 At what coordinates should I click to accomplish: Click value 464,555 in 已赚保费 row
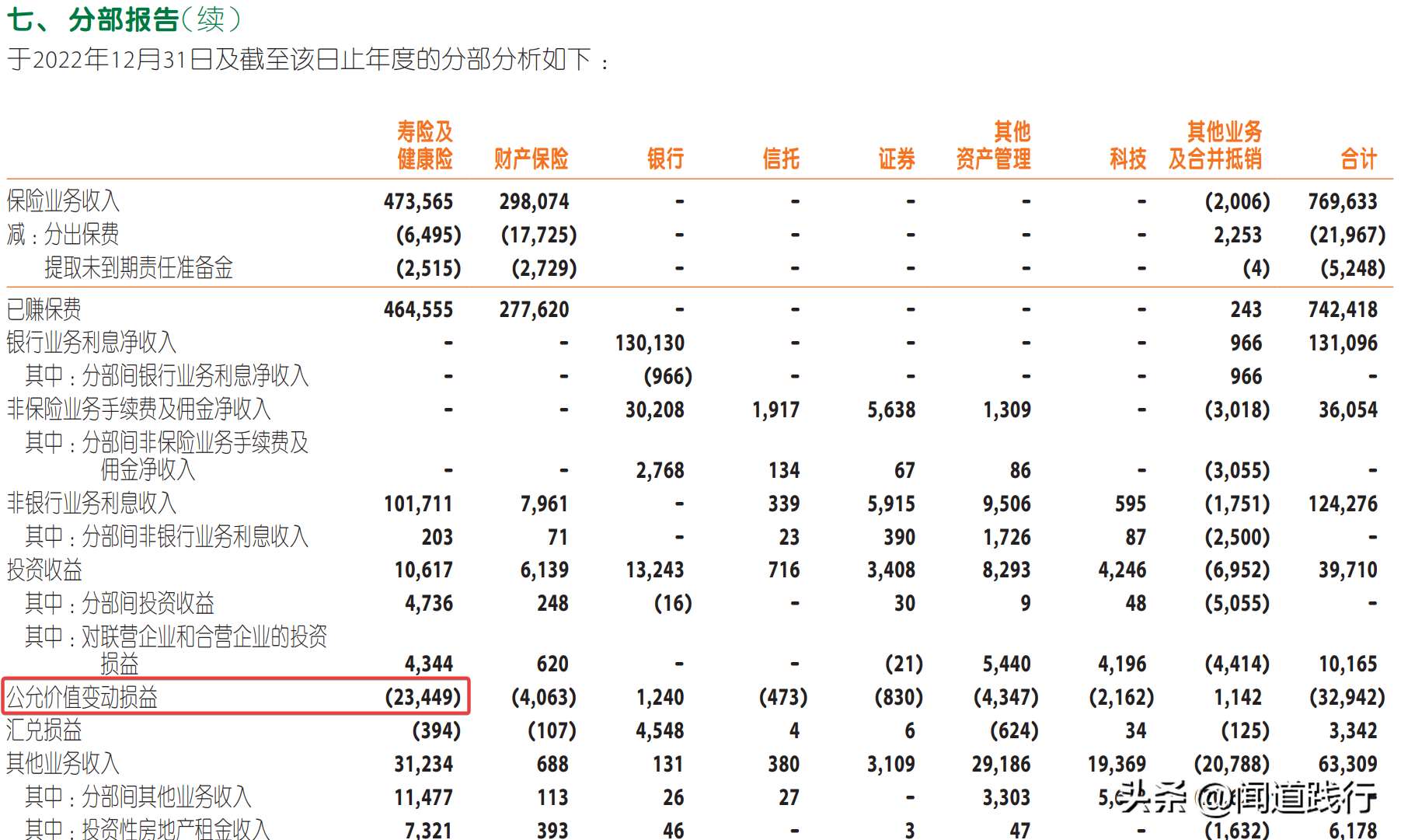[x=418, y=309]
